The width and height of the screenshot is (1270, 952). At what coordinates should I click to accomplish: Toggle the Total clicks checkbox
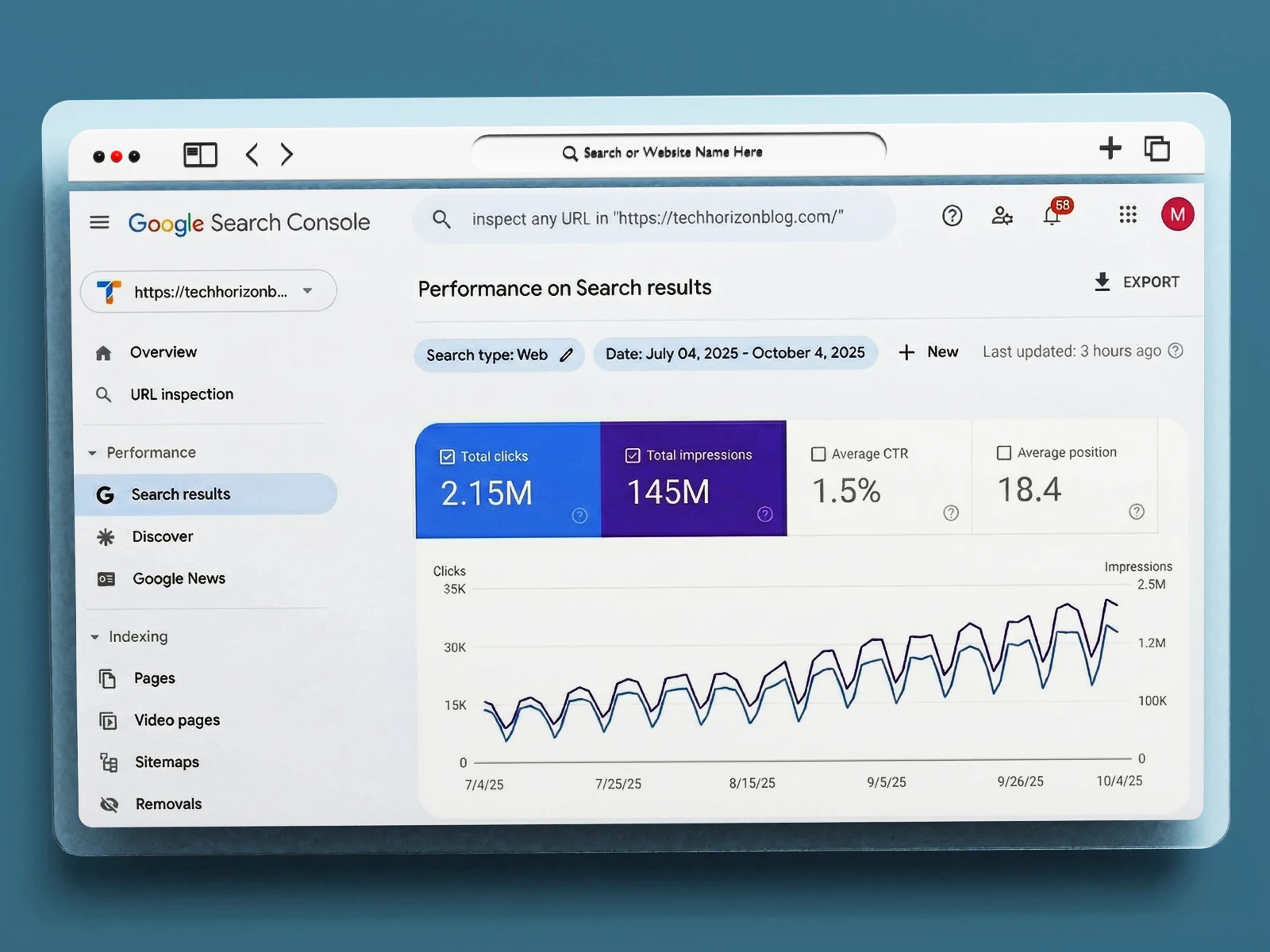(x=447, y=457)
